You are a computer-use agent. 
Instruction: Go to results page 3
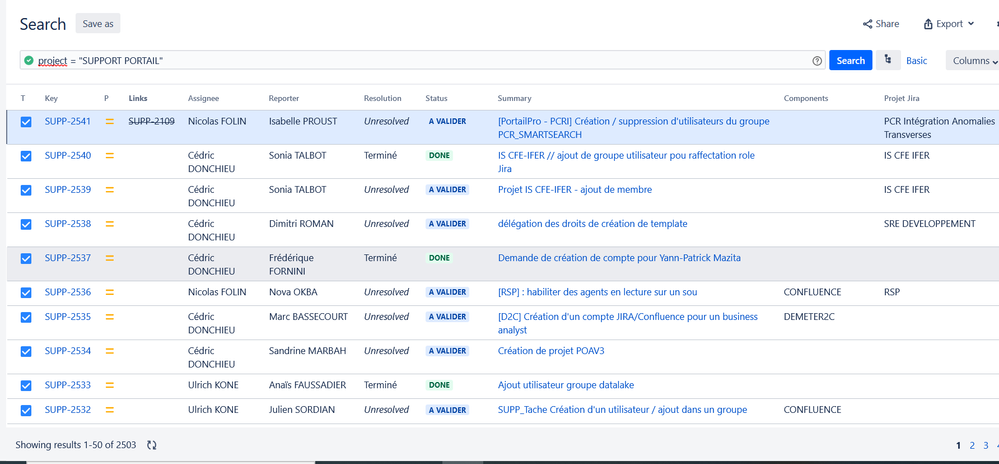(986, 446)
